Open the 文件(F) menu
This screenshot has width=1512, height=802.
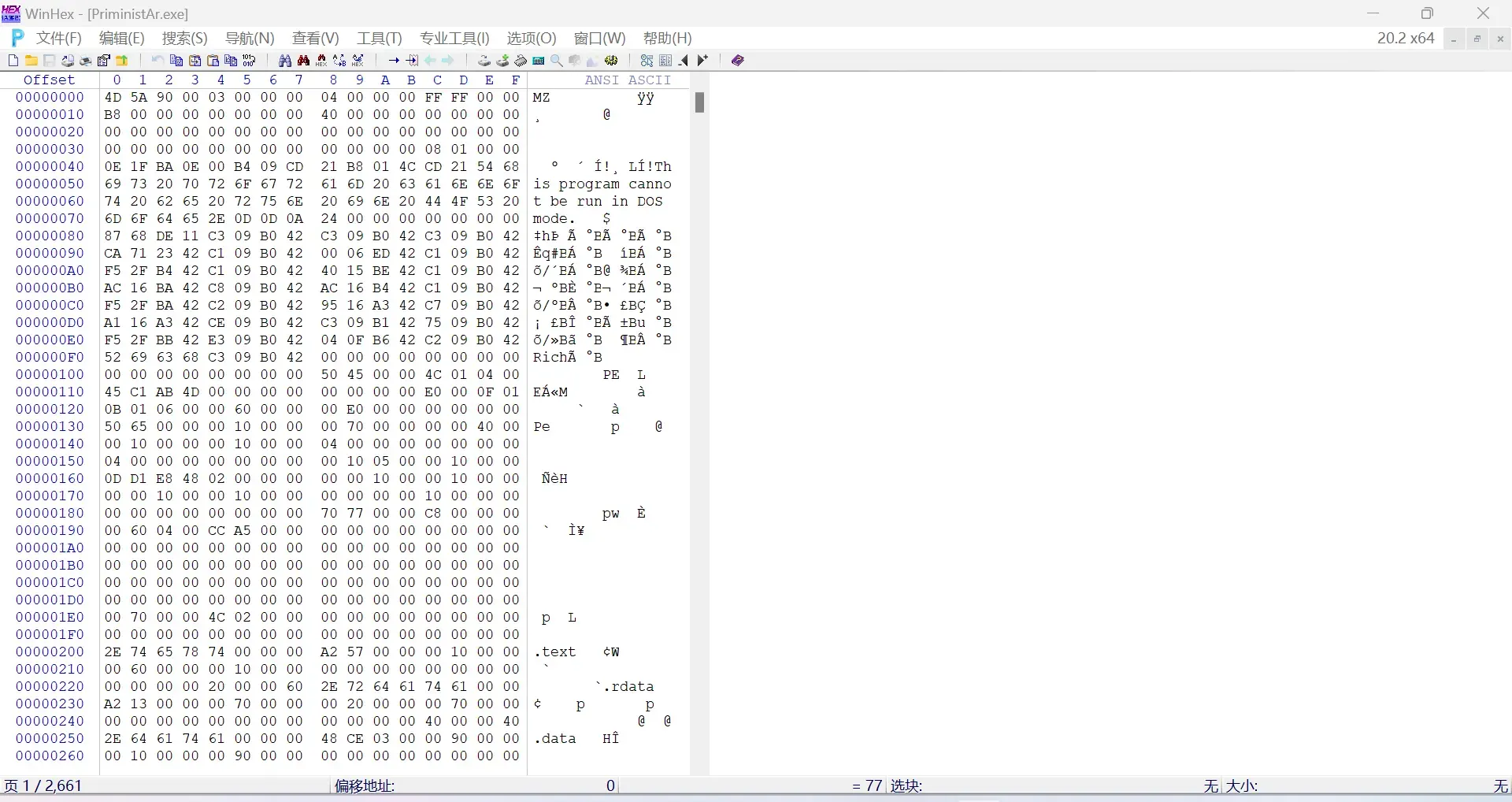pos(59,38)
